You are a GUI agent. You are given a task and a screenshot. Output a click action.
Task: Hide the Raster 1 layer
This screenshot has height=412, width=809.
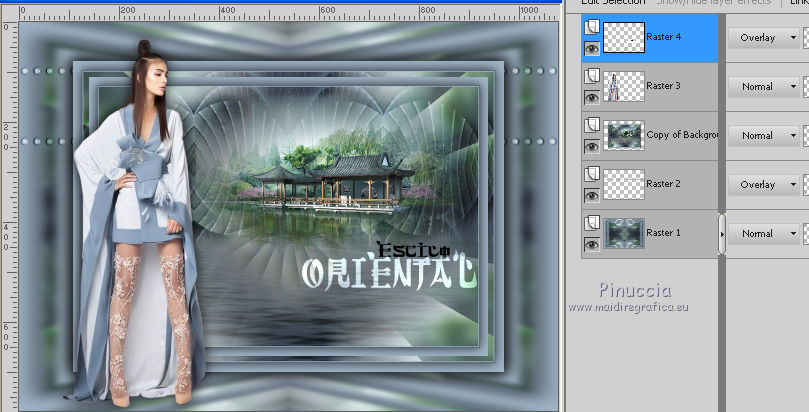coord(592,244)
